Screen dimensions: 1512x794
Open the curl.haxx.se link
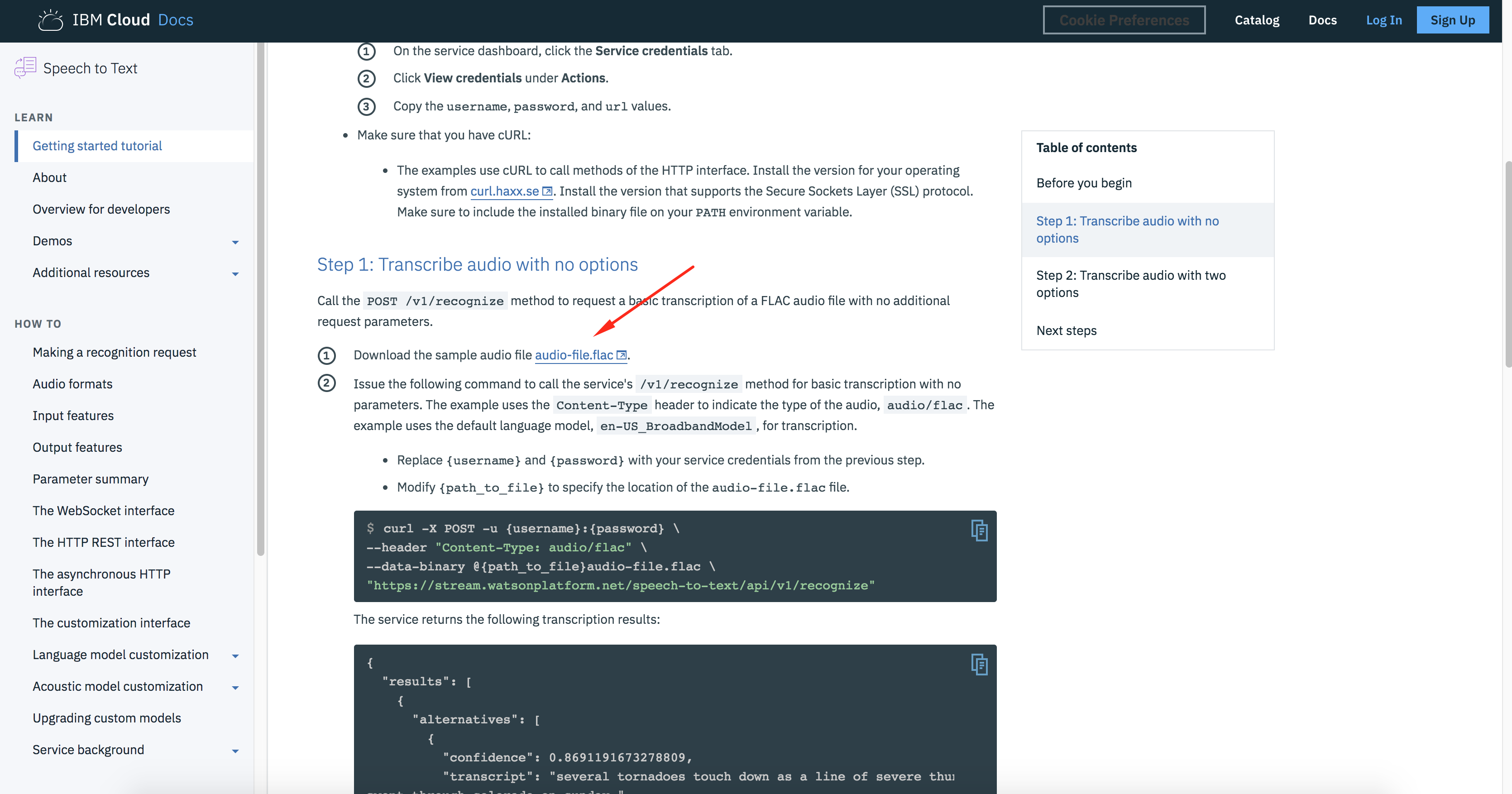504,191
